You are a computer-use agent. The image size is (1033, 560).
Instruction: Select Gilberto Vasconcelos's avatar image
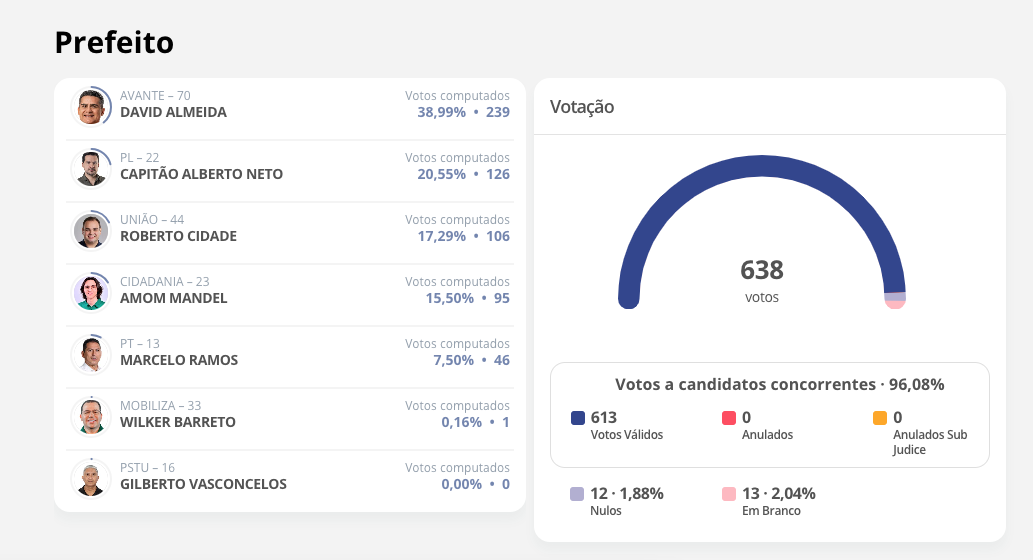pyautogui.click(x=91, y=478)
